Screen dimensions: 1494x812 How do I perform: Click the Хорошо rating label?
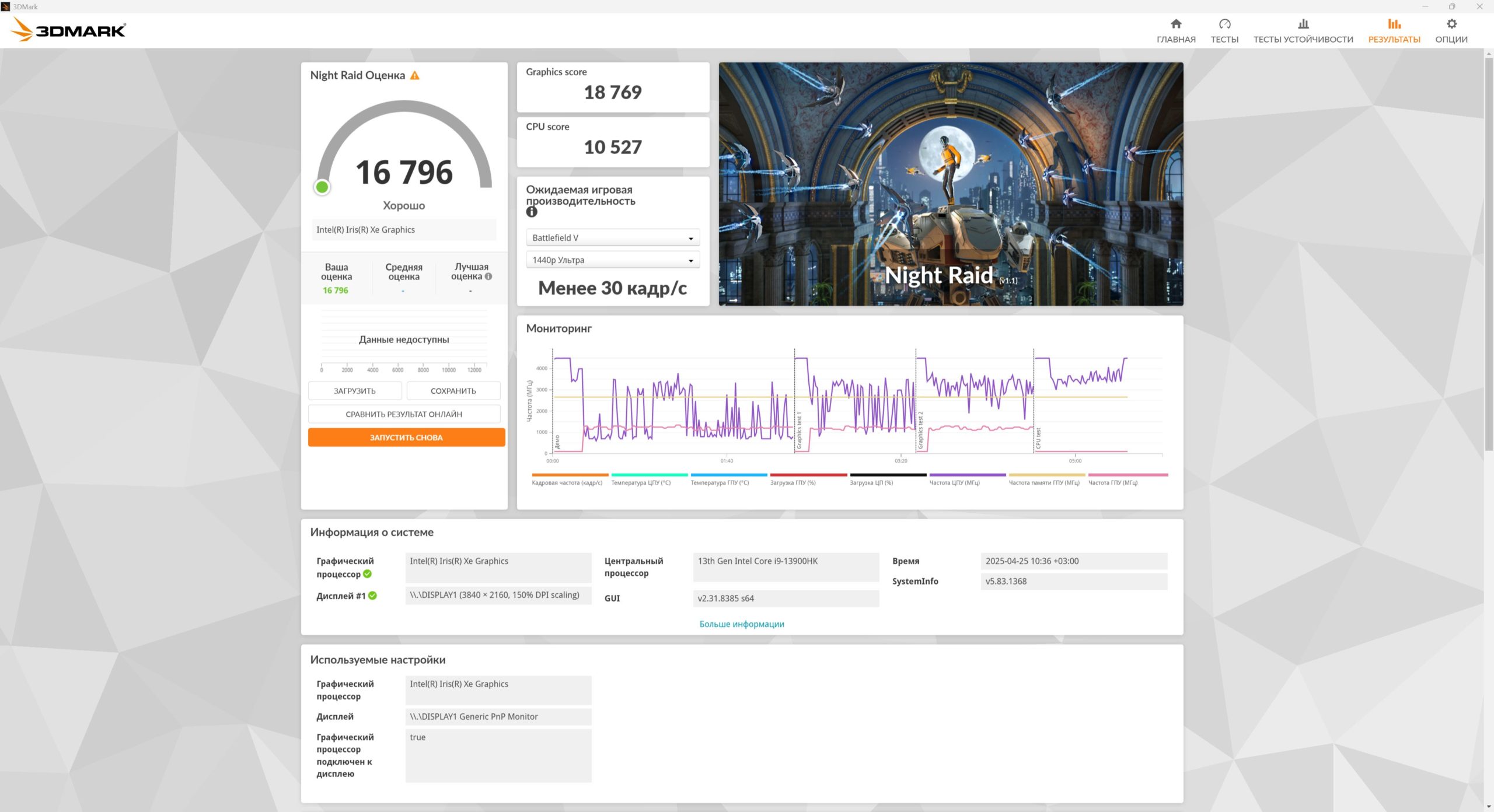pyautogui.click(x=404, y=205)
